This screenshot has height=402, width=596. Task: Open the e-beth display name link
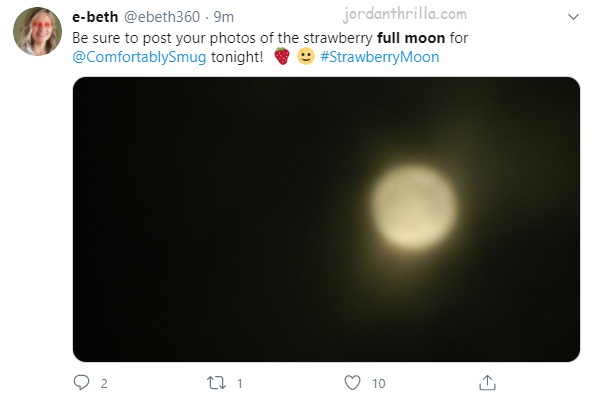point(95,17)
